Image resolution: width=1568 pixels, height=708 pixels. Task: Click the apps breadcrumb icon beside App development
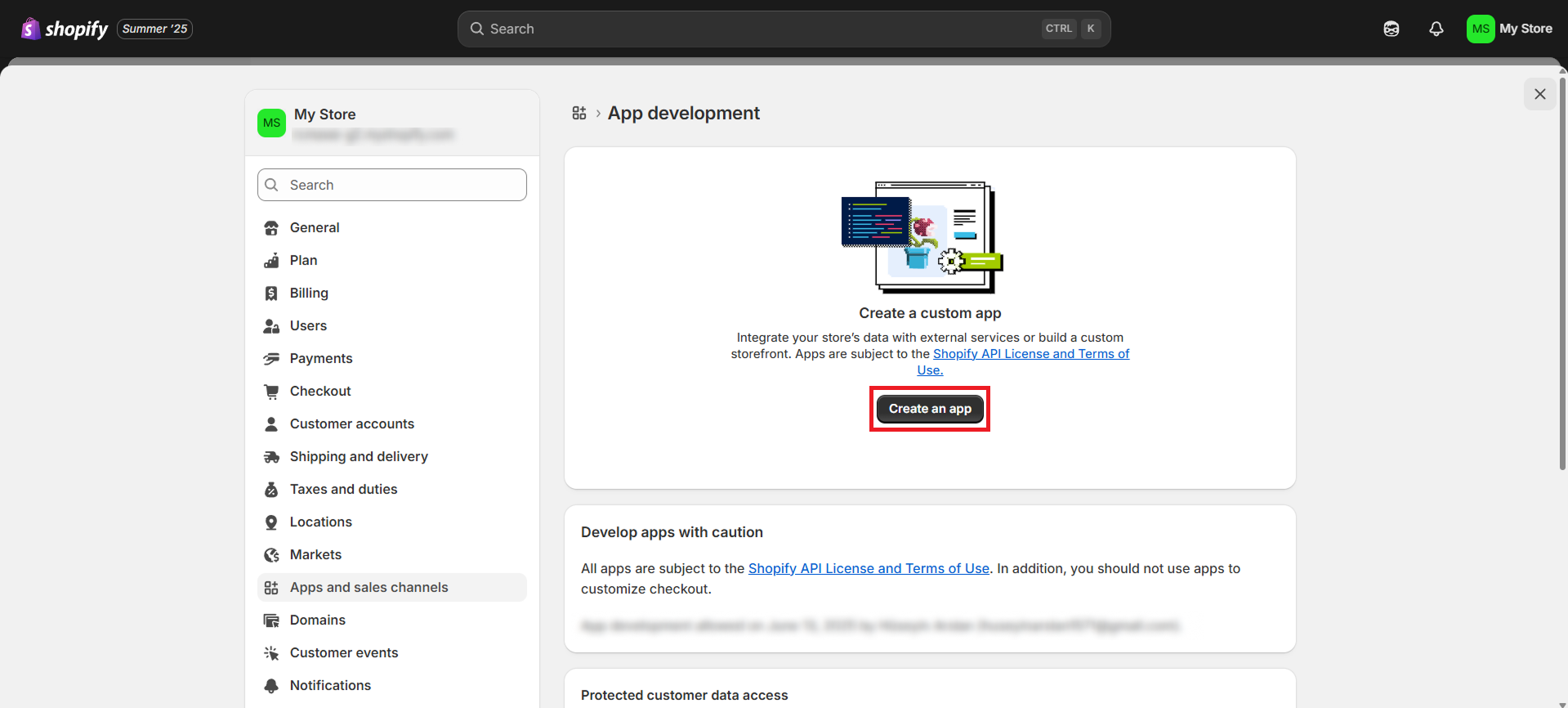(579, 113)
